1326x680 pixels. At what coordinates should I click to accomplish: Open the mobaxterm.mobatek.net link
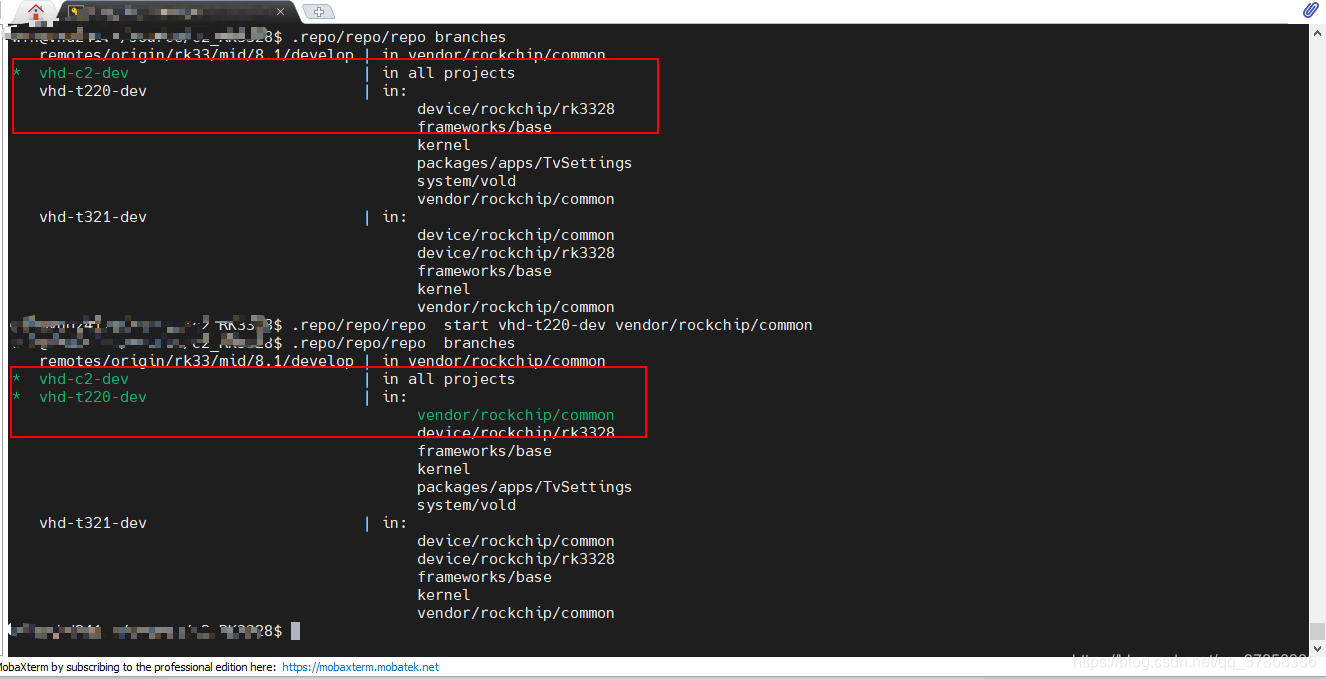pos(360,667)
